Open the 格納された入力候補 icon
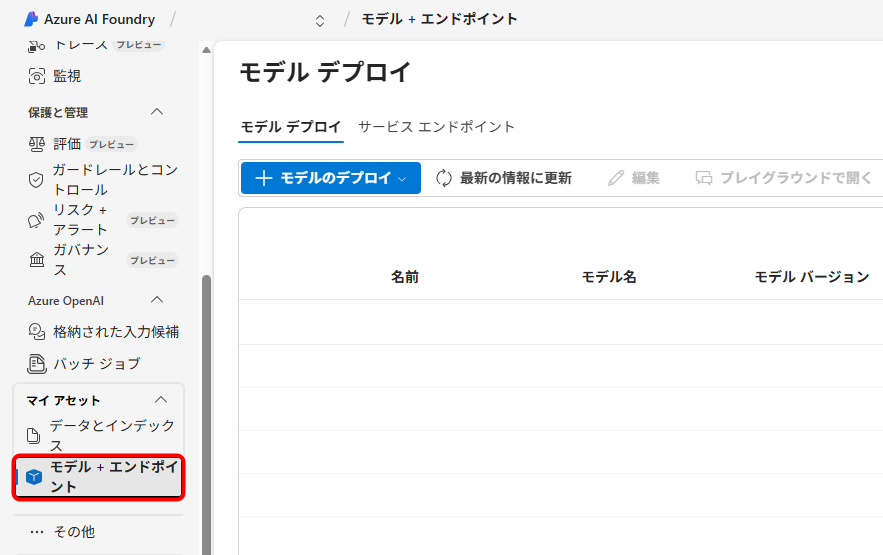 coord(37,332)
